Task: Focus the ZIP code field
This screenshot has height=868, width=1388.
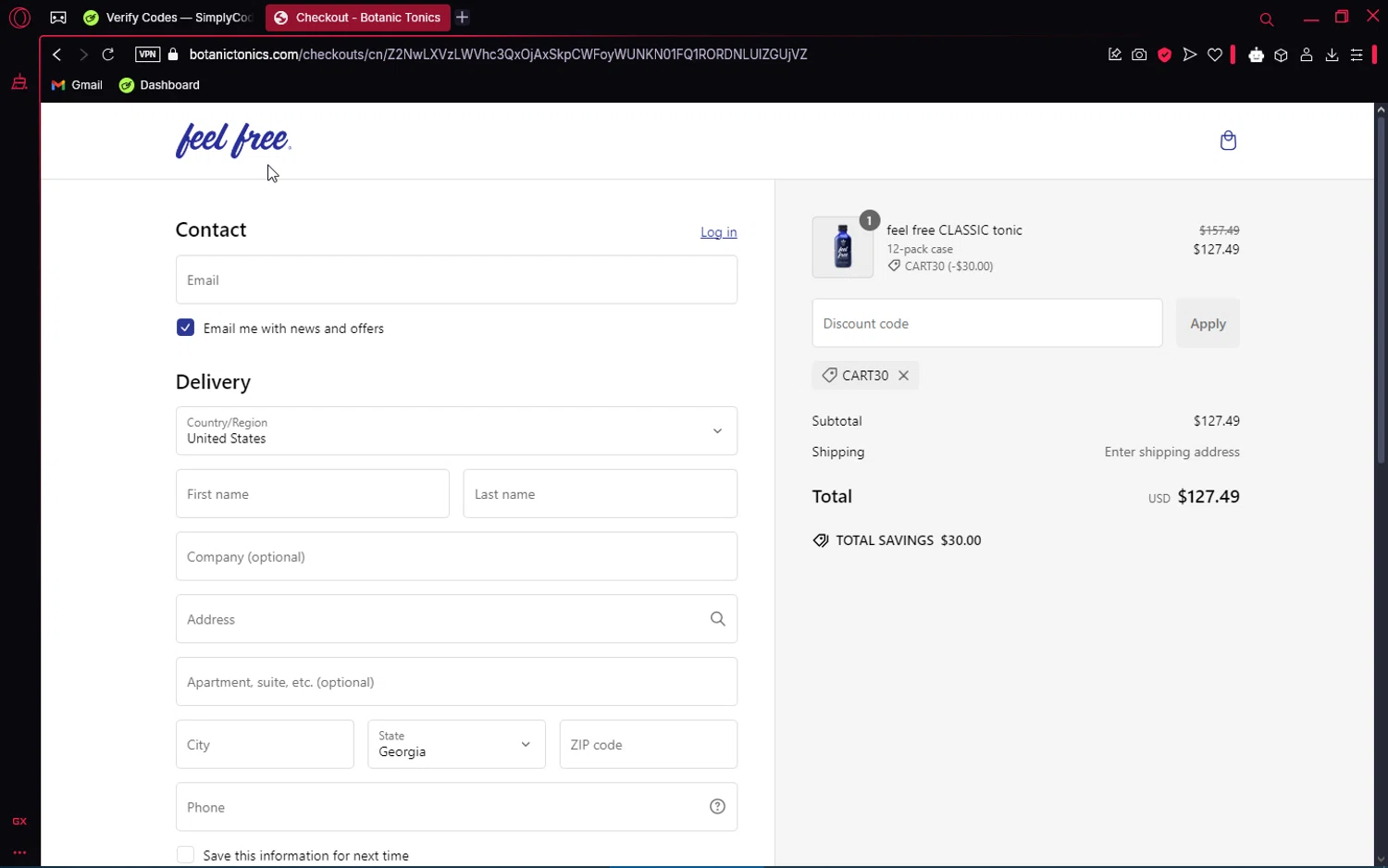Action: coord(649,744)
